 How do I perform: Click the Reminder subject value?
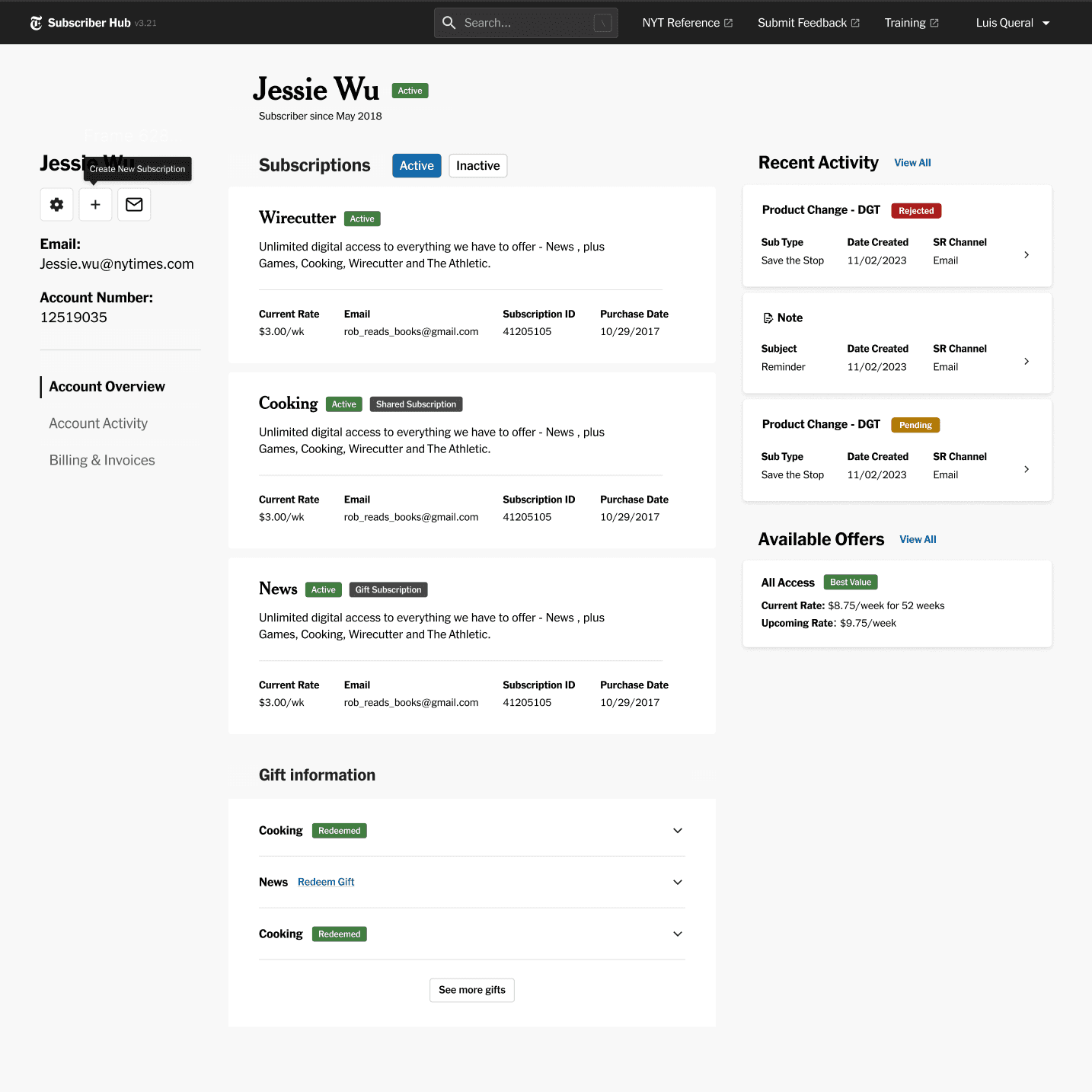coord(783,367)
